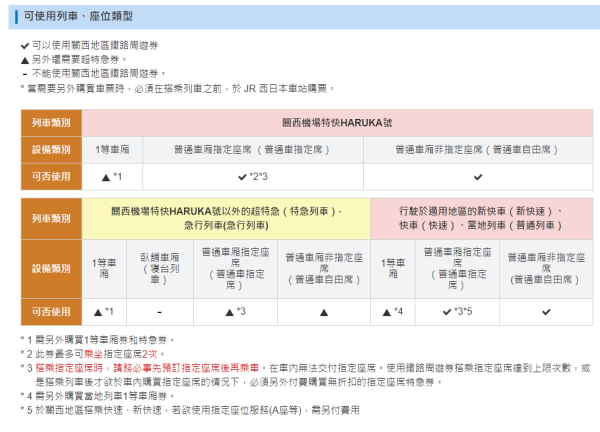Click the ▲*3 symbol in the second table
600x432 pixels.
pyautogui.click(x=234, y=312)
